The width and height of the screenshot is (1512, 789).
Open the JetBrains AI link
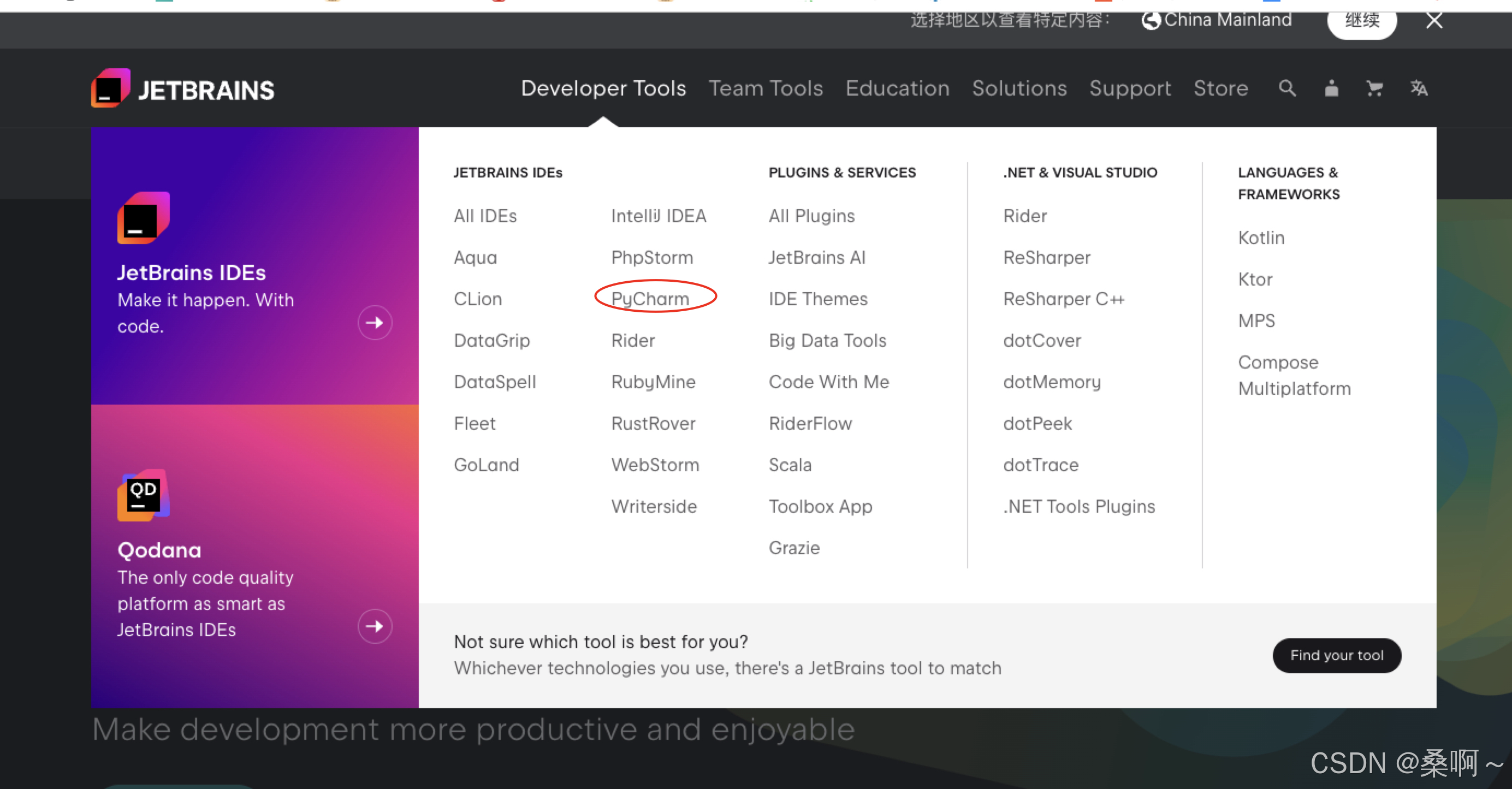click(817, 258)
